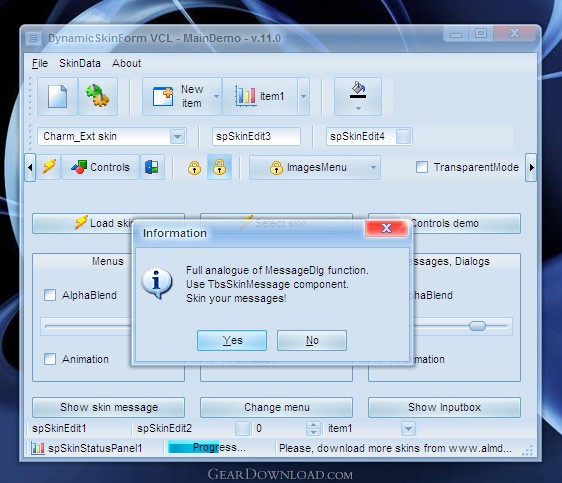Decrease the spin edit value with down arrow
This screenshot has height=483, width=562.
coord(314,432)
